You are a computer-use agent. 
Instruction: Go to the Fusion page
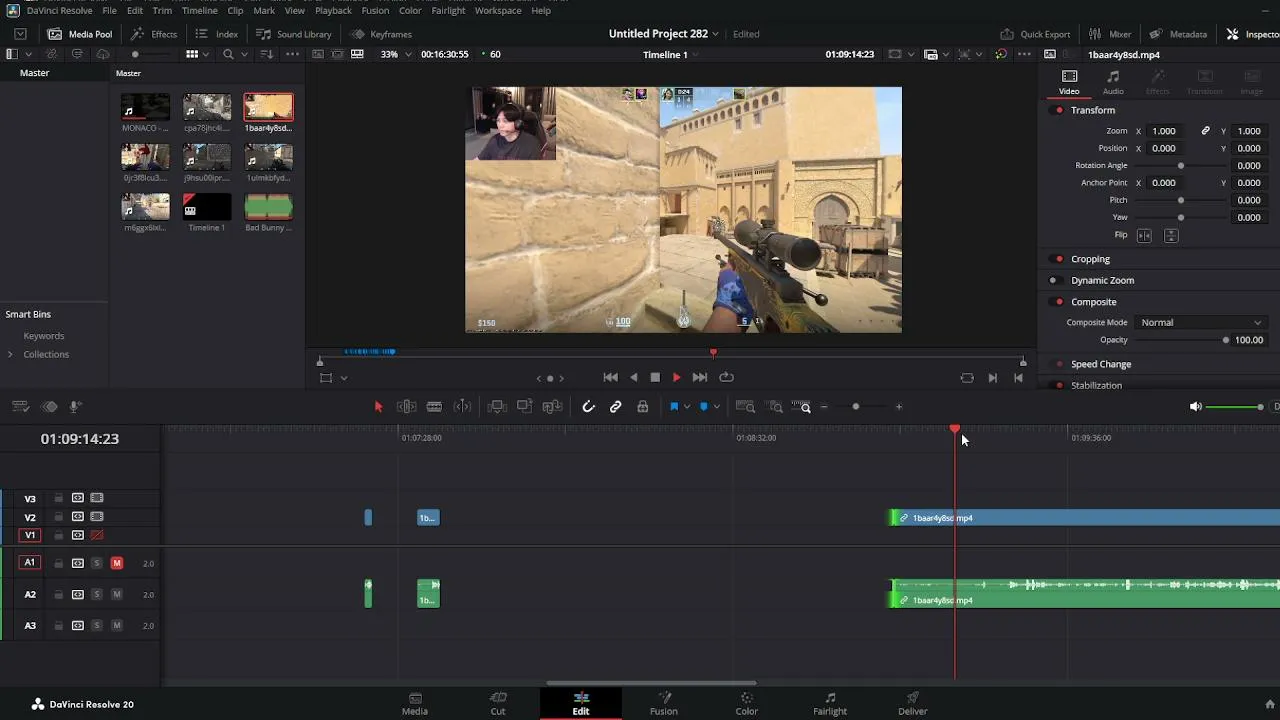click(663, 703)
